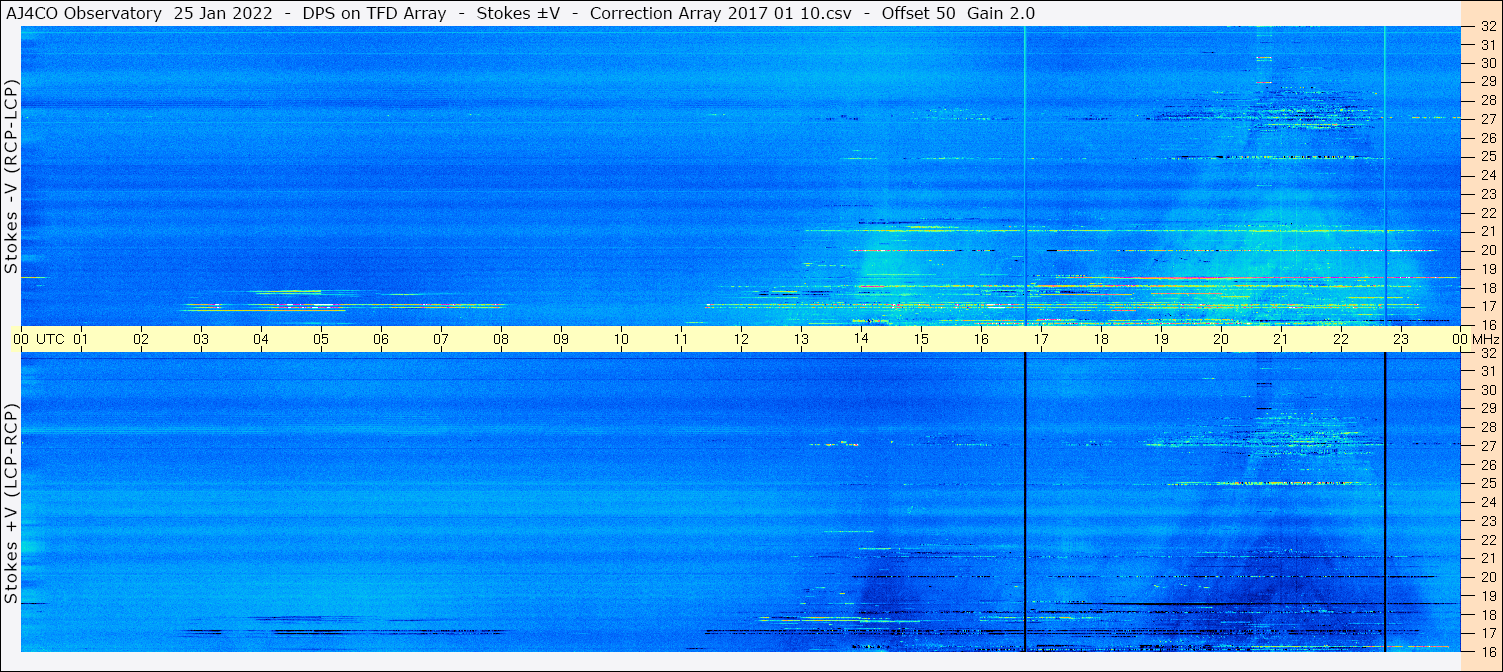
Task: Select the 02 hour tick label
Action: 141,339
